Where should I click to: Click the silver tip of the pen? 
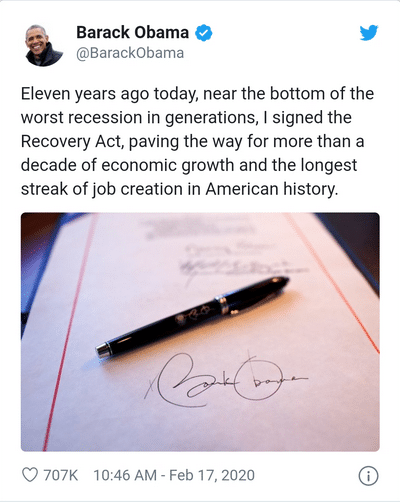coord(103,350)
